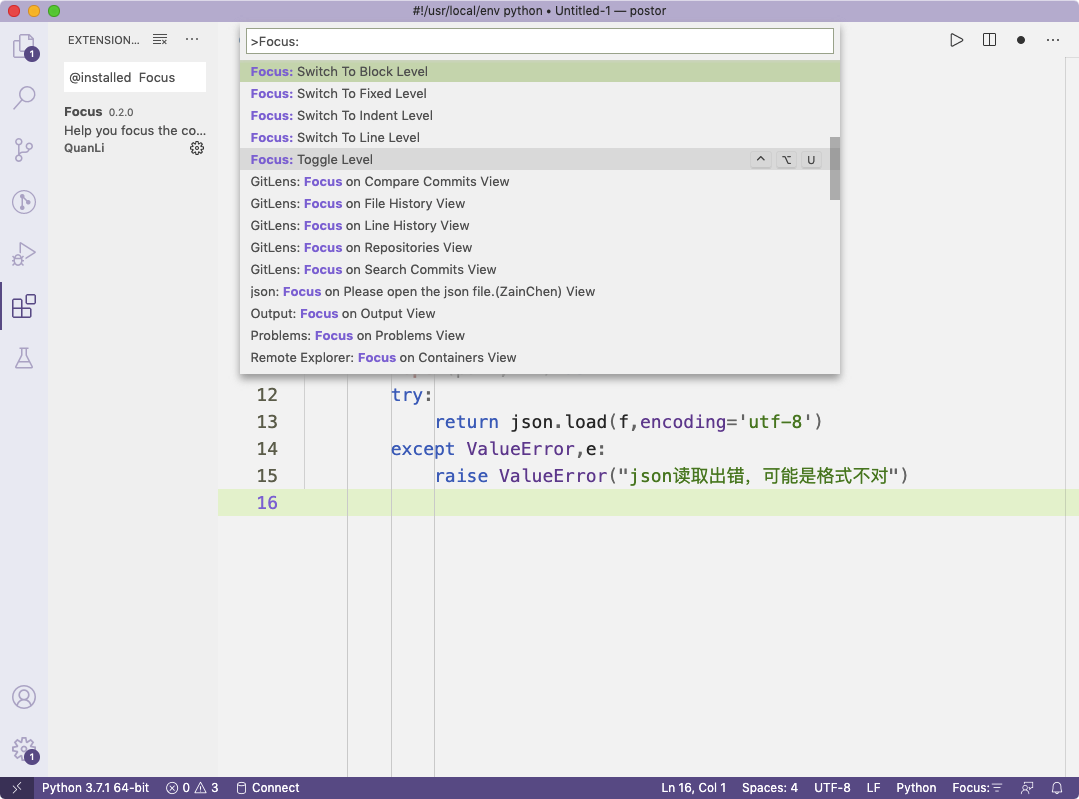Screen dimensions: 1079x799
Task: Run Focus: Switch To Fixed Level
Action: click(540, 94)
